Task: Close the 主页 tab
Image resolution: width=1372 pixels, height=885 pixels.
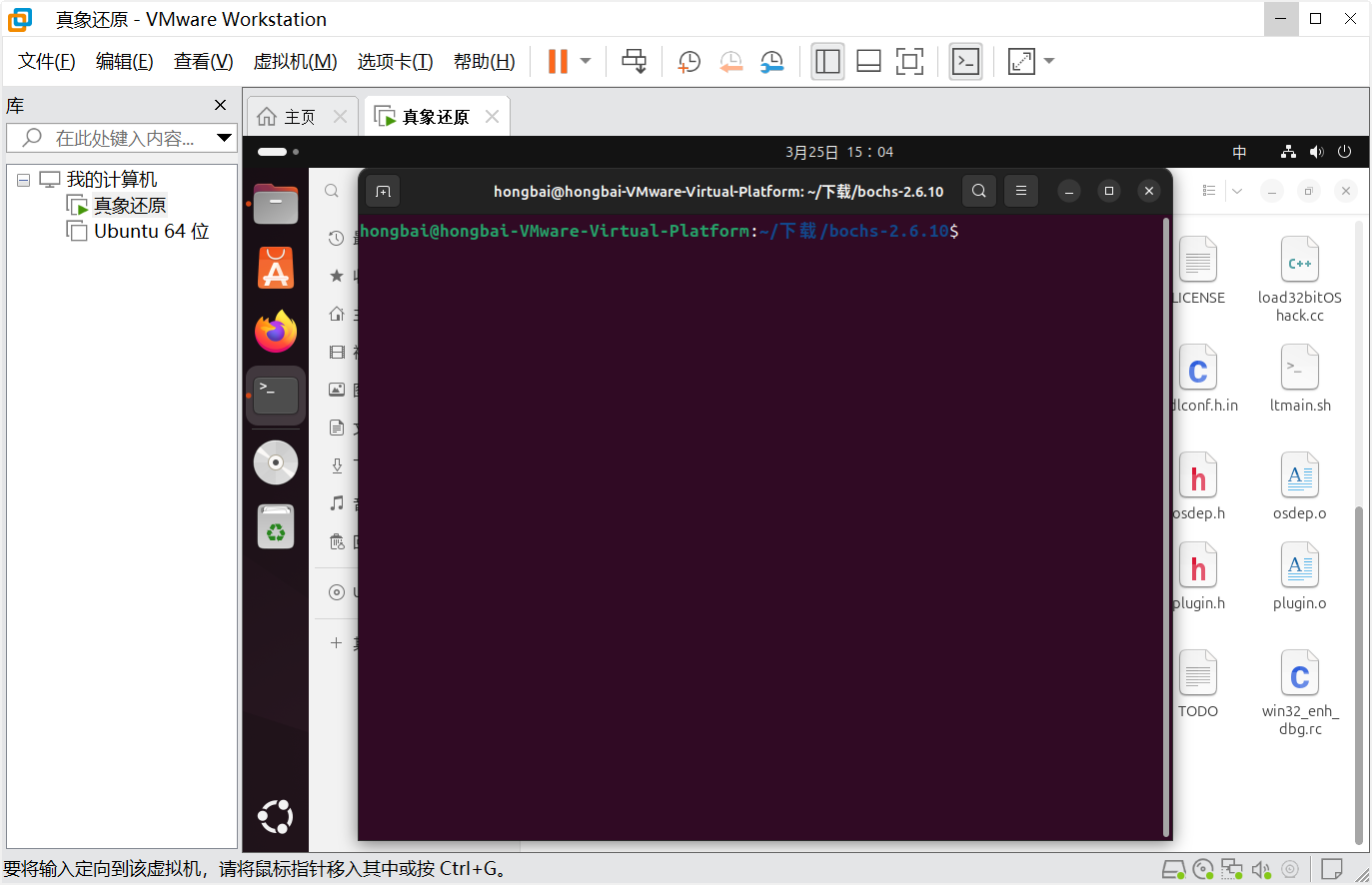Action: pos(340,117)
